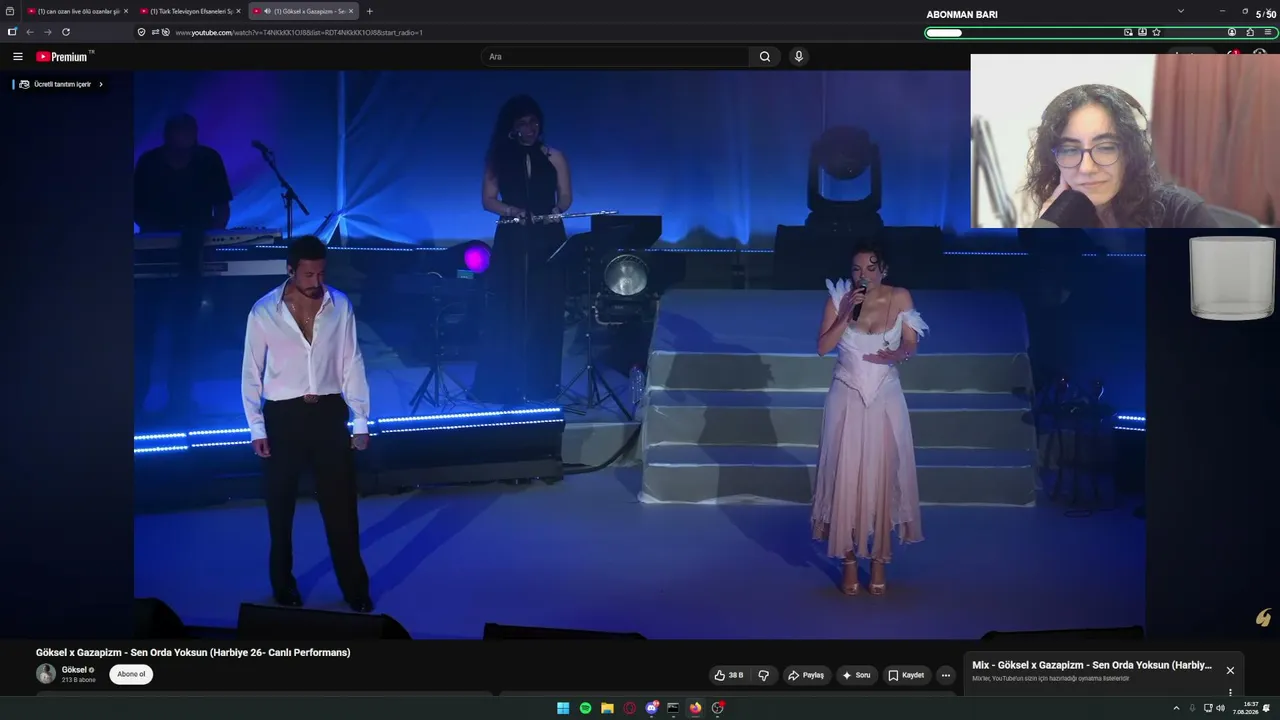Like the video with the 38 B thumbs-up
Screen dimensions: 1280x720
729,675
